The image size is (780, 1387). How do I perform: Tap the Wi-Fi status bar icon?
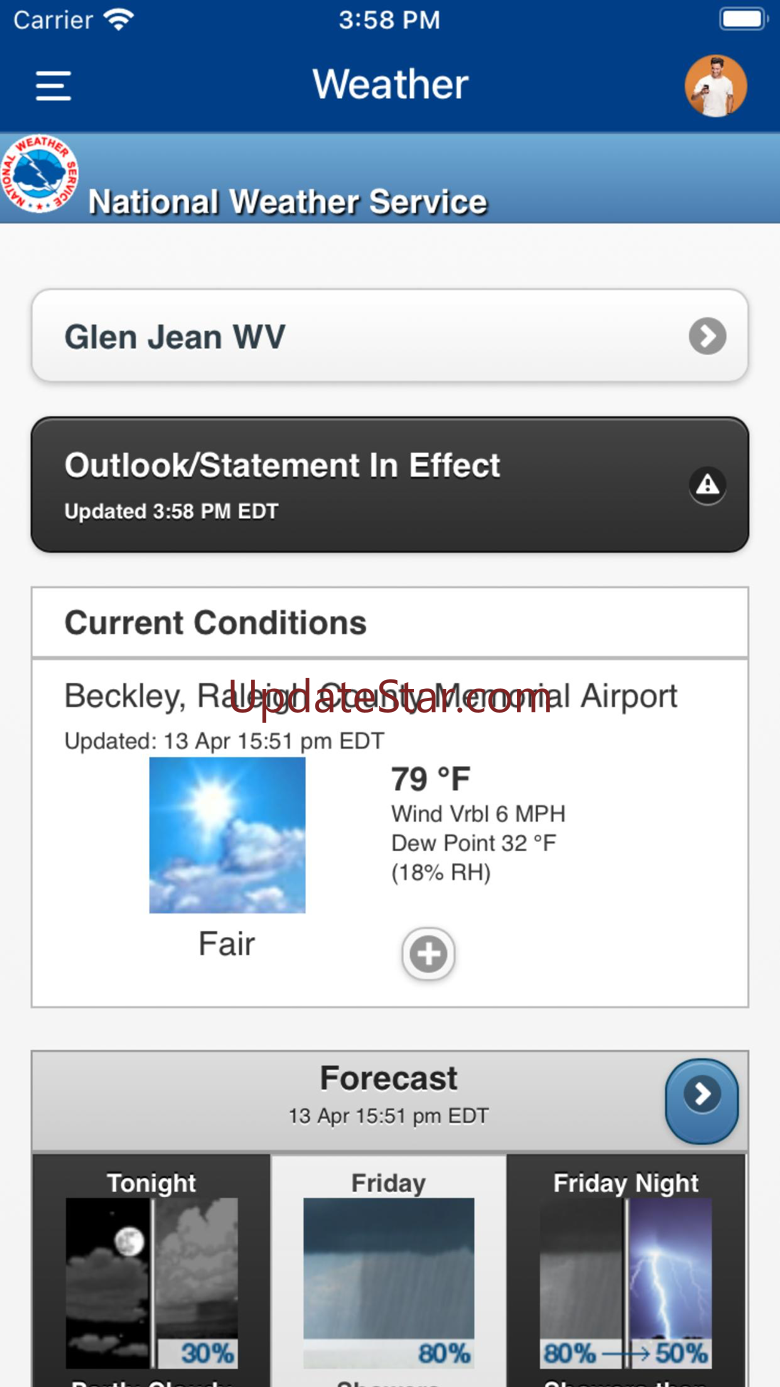(x=118, y=19)
